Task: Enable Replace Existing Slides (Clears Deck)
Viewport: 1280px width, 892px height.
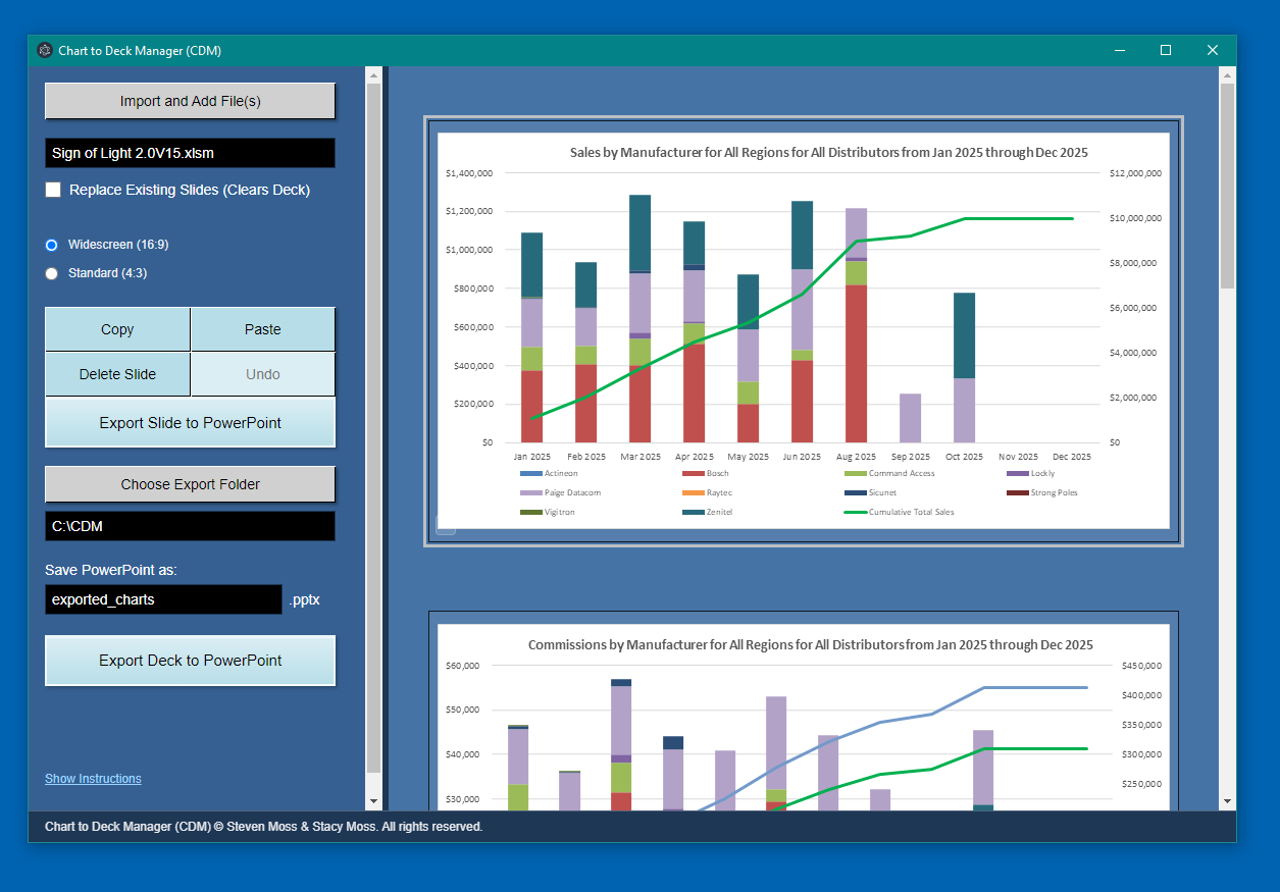Action: click(53, 189)
